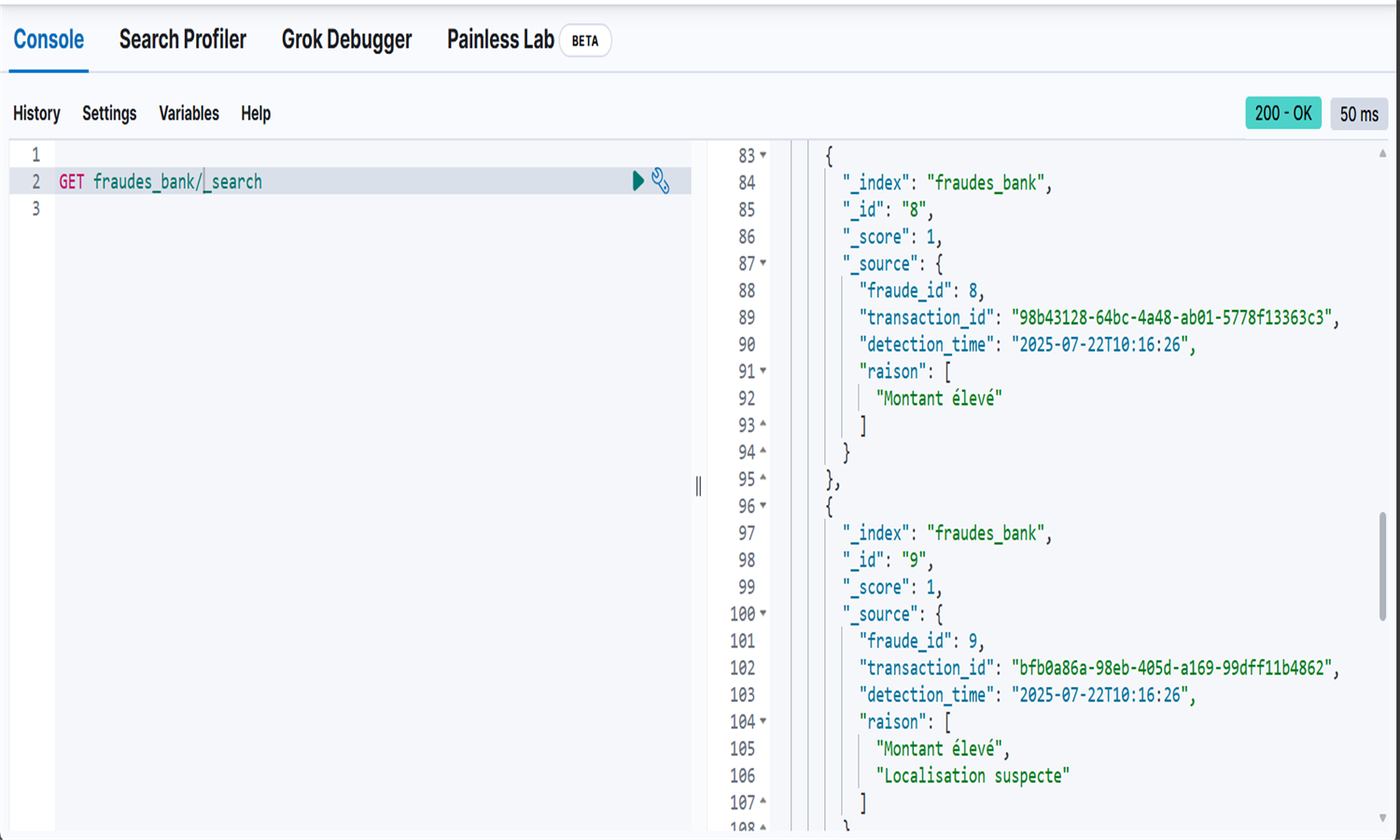Open the Variables dialog
1400x840 pixels.
pyautogui.click(x=189, y=113)
